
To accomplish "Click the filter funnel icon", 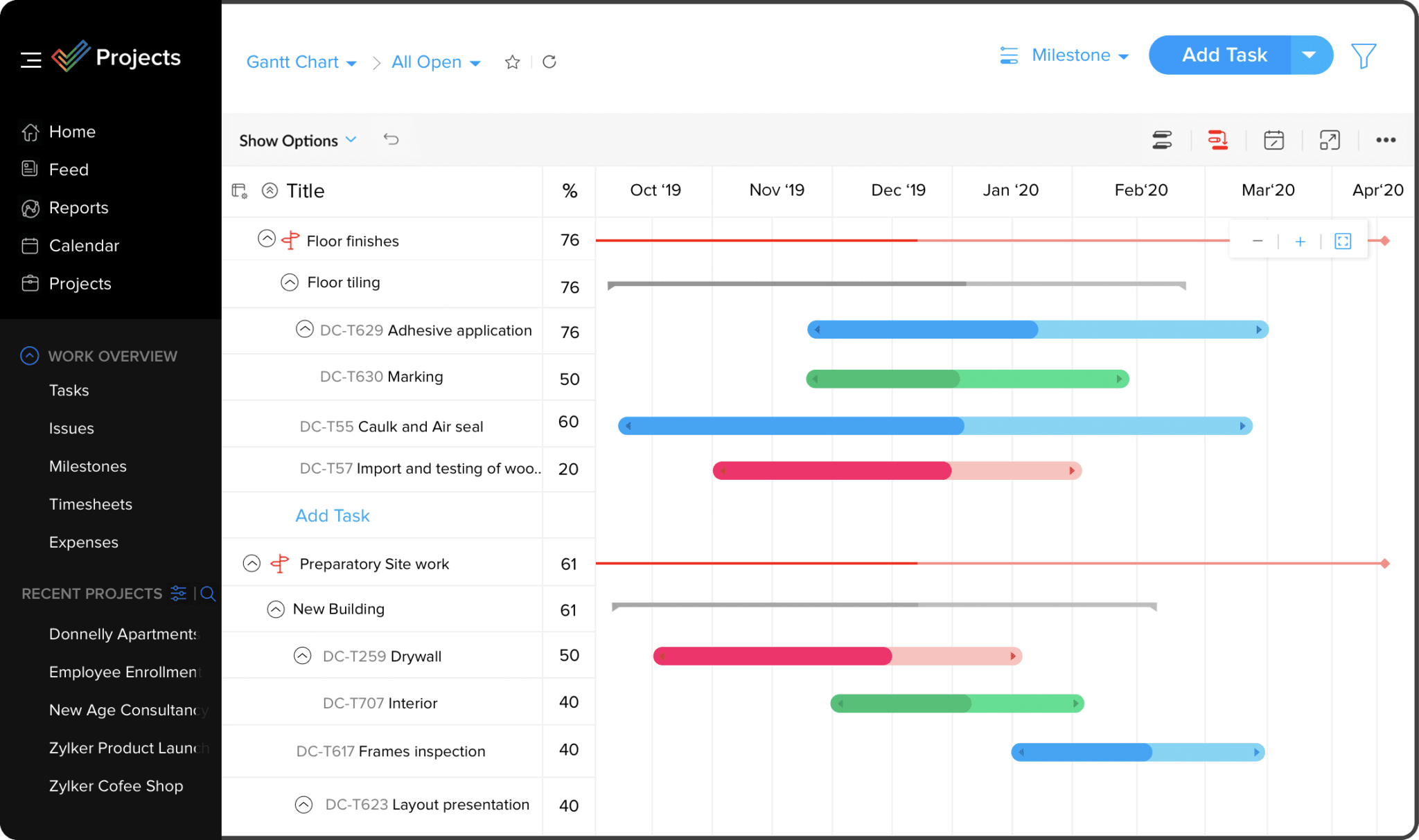I will click(1364, 56).
